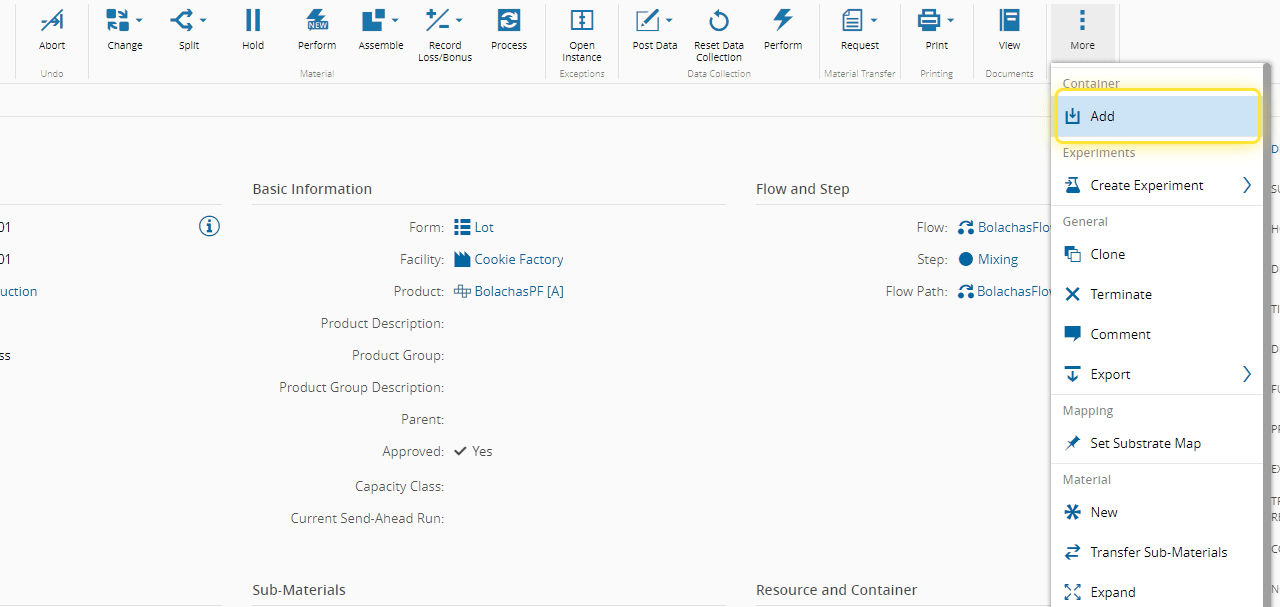The height and width of the screenshot is (607, 1280).
Task: Choose Terminate from the More menu
Action: (1120, 294)
